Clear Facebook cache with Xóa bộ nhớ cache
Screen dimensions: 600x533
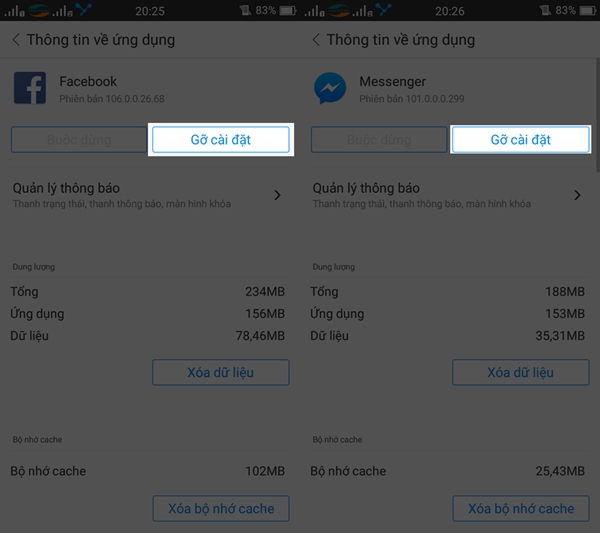click(221, 509)
